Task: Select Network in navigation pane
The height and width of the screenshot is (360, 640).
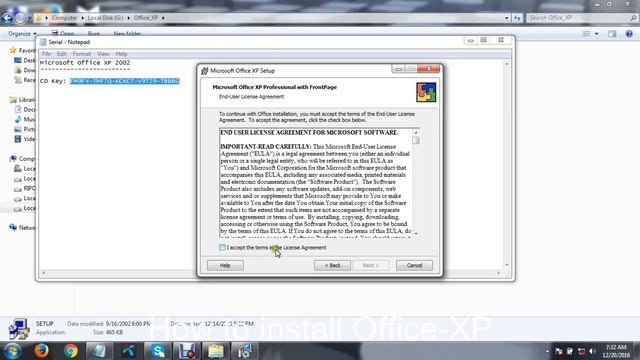Action: (x=23, y=227)
